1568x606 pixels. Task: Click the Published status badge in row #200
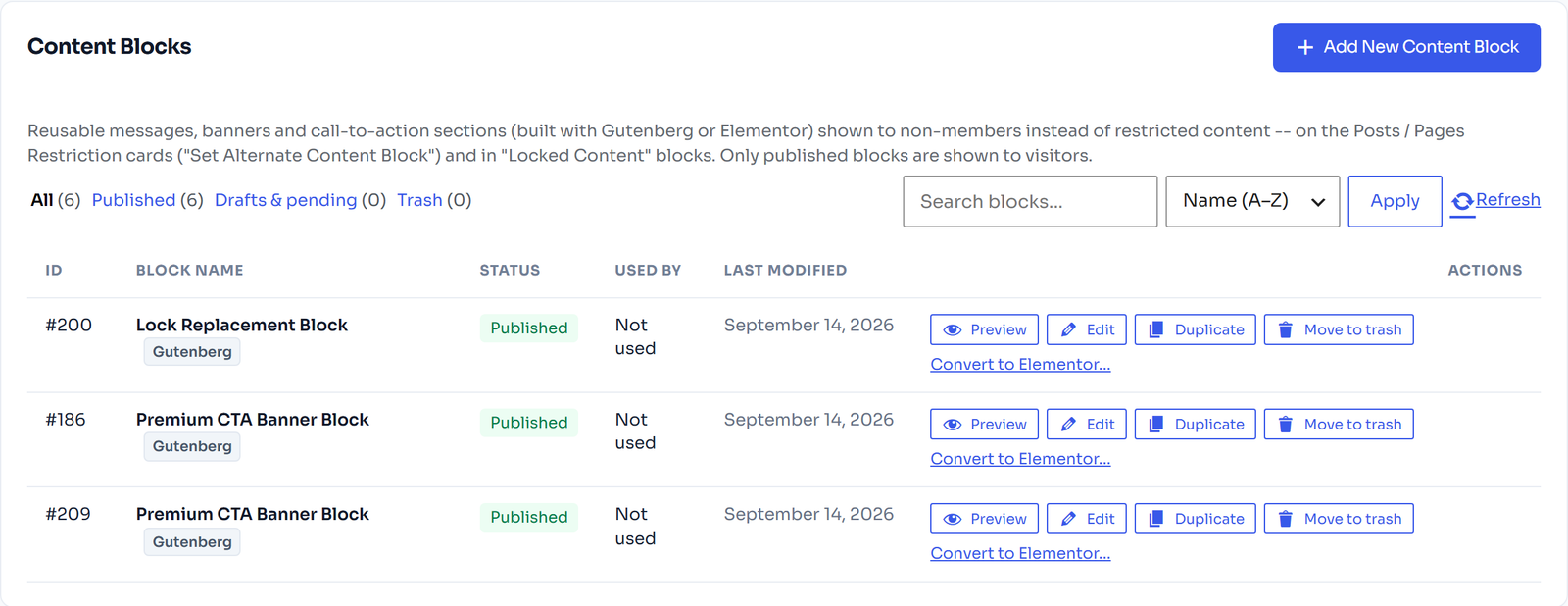(x=529, y=328)
